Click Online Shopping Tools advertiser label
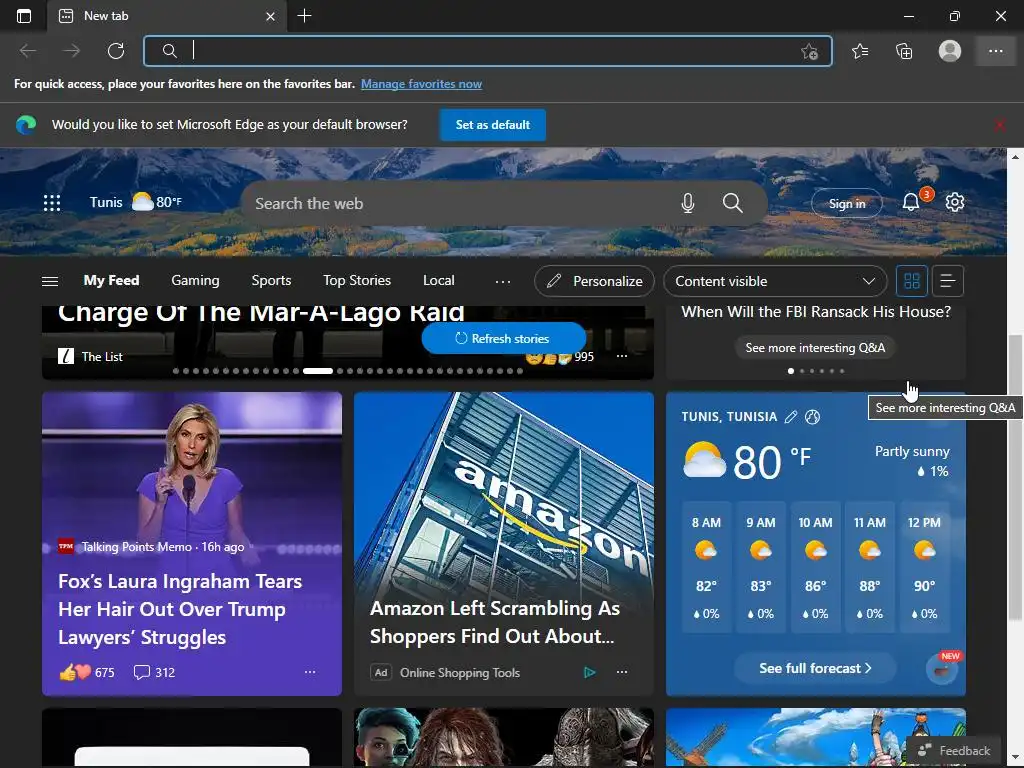 tap(460, 673)
